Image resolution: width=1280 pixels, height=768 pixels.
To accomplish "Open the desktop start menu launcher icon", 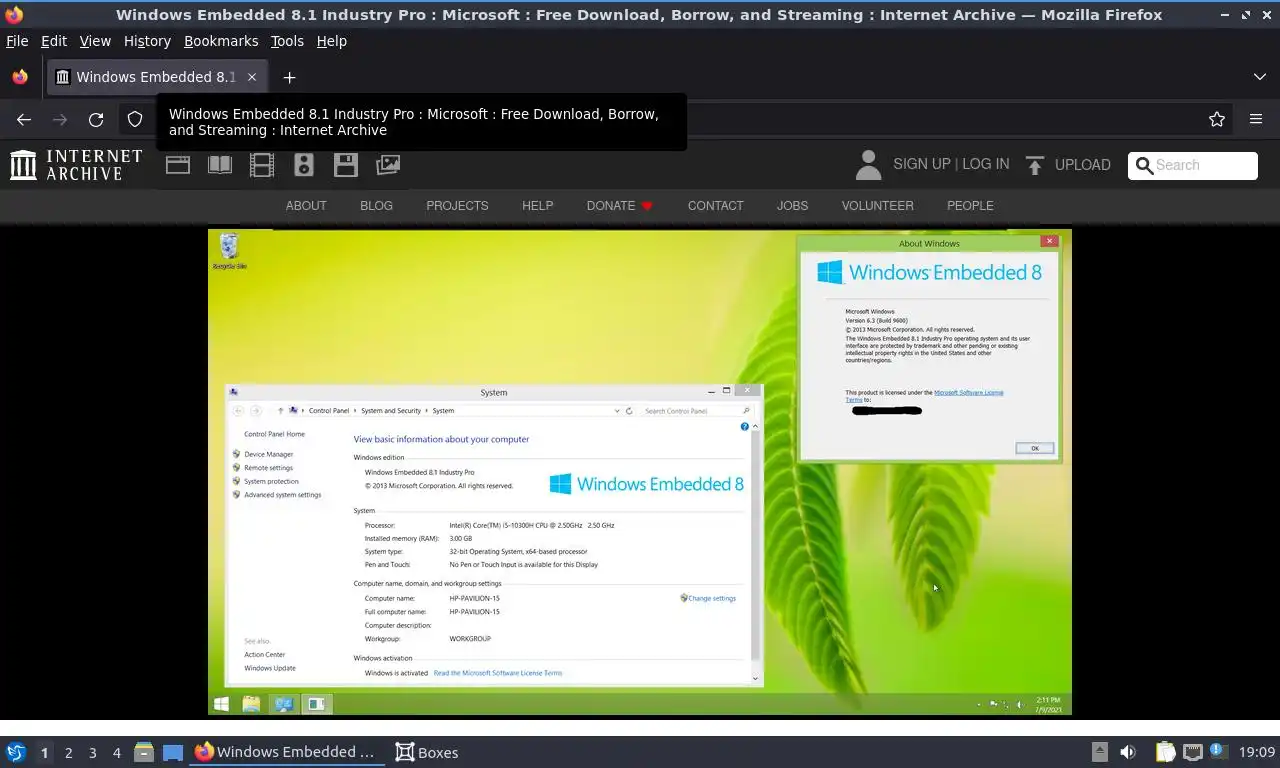I will (16, 752).
